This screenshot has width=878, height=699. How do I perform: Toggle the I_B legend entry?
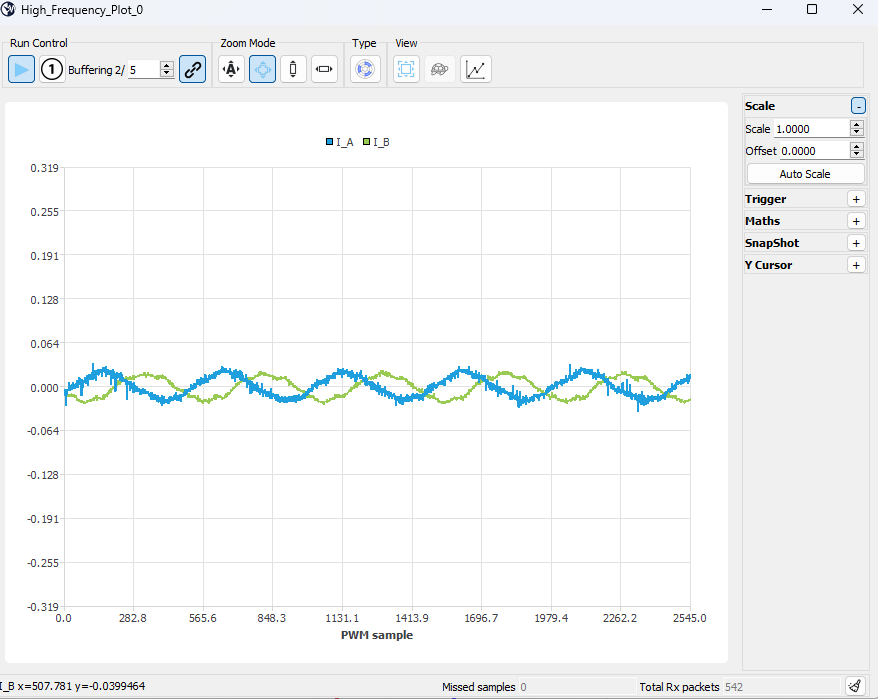tap(377, 143)
